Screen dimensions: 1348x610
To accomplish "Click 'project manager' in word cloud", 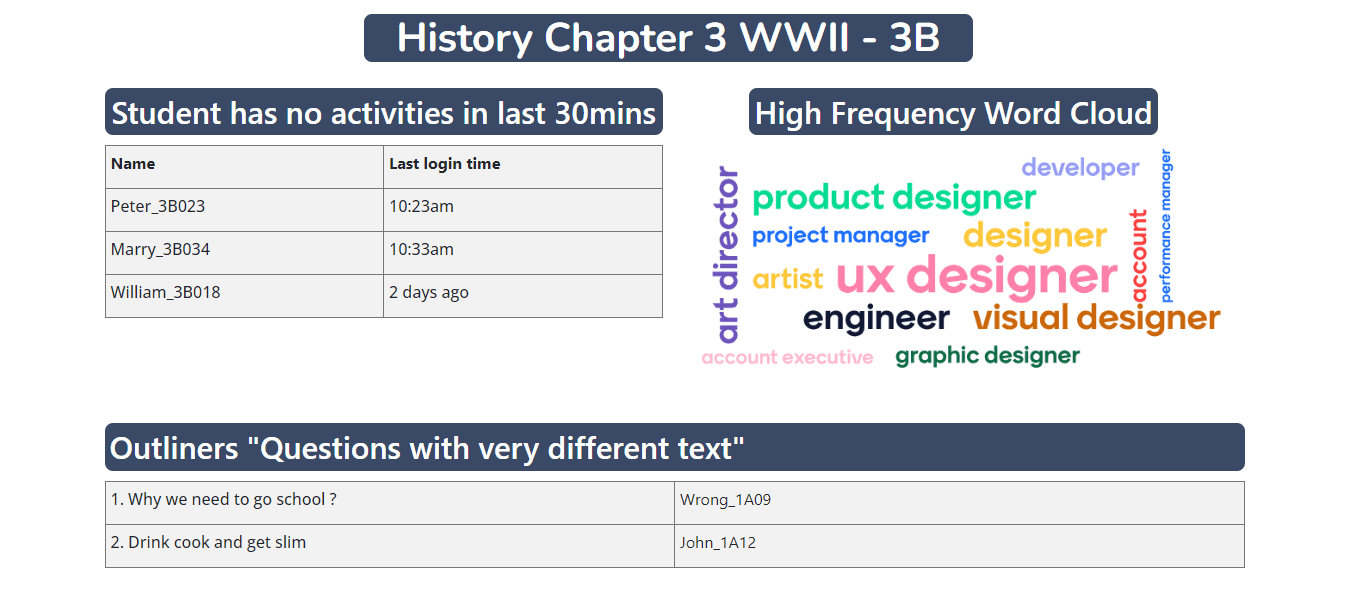I will click(x=840, y=236).
